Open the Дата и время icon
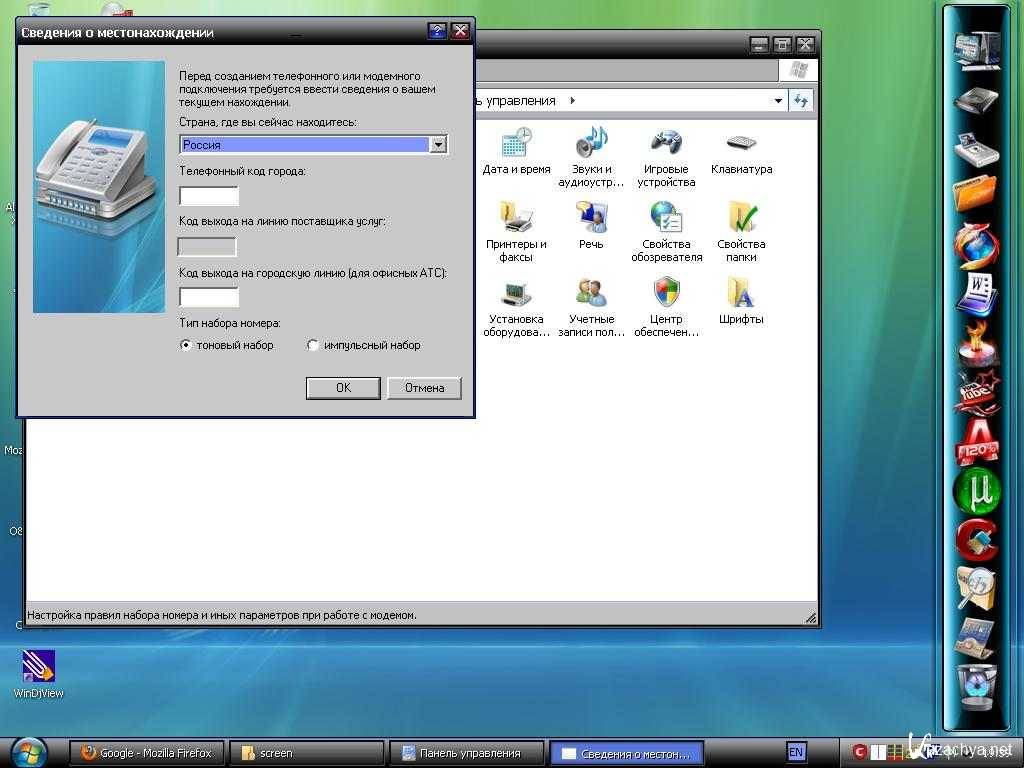This screenshot has height=768, width=1024. pyautogui.click(x=516, y=143)
